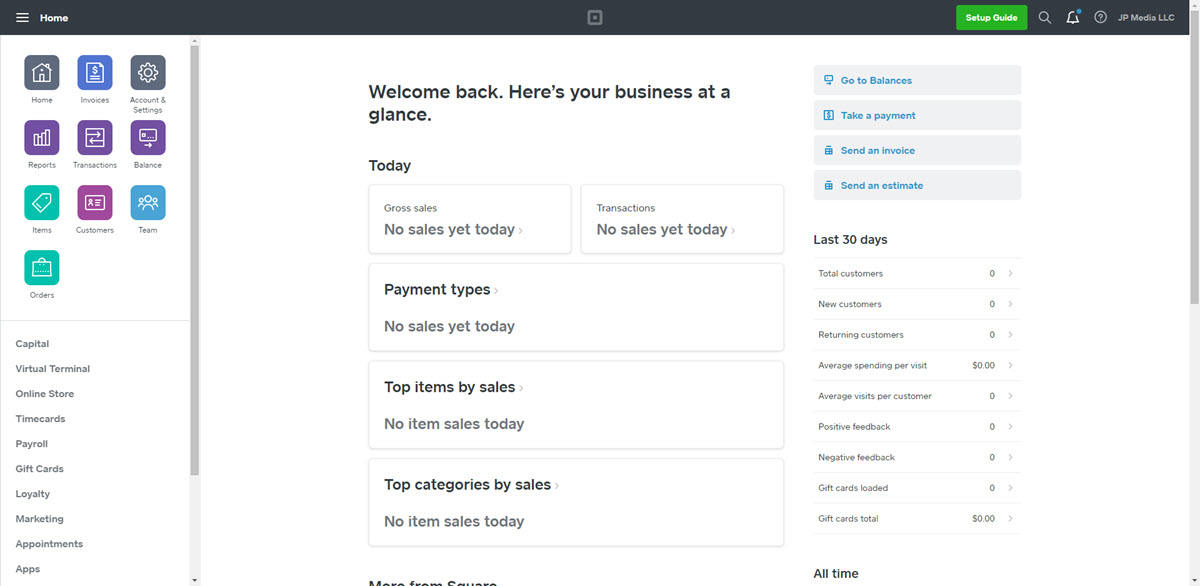Open the Customers icon
This screenshot has height=586, width=1200.
(x=95, y=203)
